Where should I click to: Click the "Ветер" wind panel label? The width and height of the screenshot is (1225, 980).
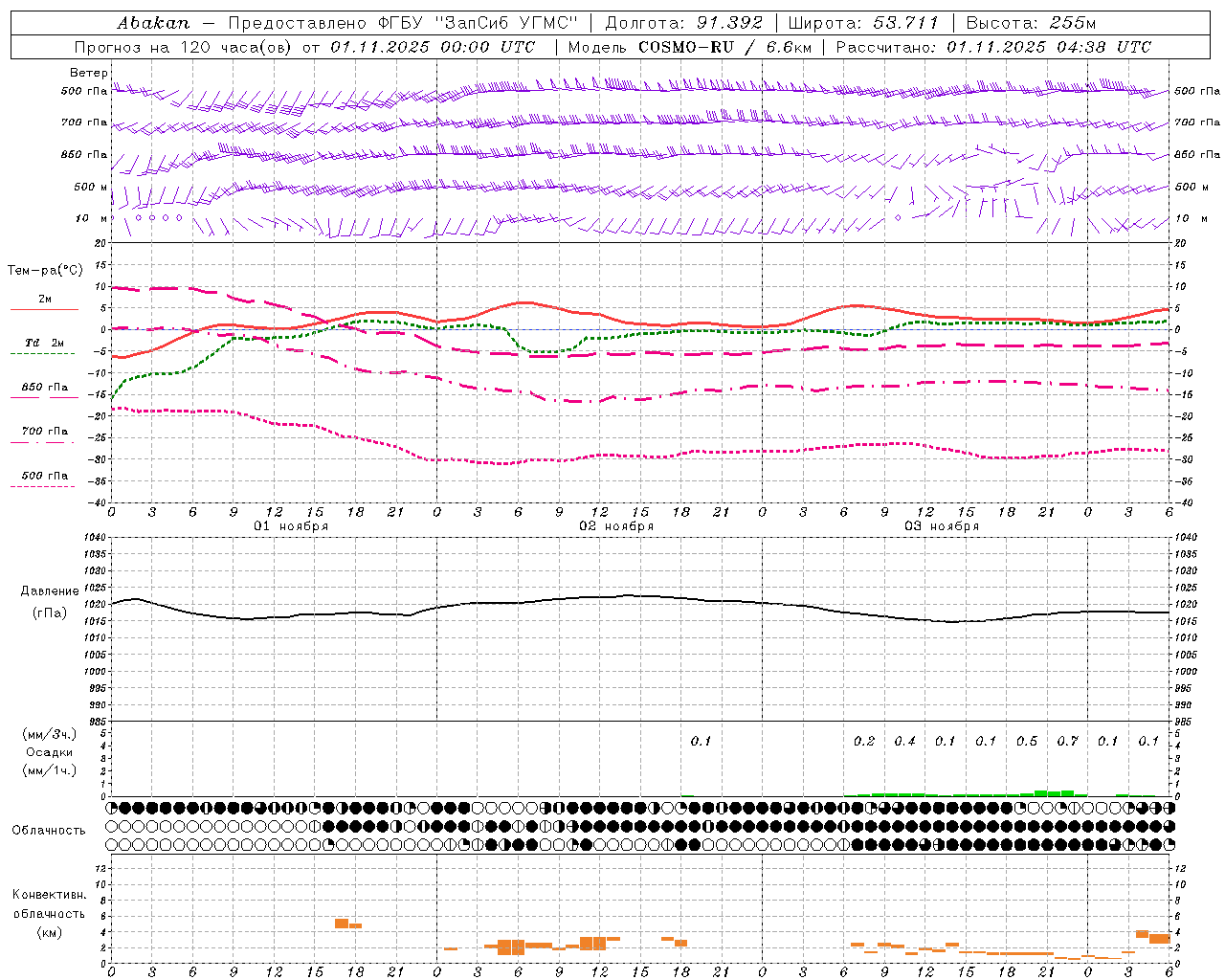(89, 73)
